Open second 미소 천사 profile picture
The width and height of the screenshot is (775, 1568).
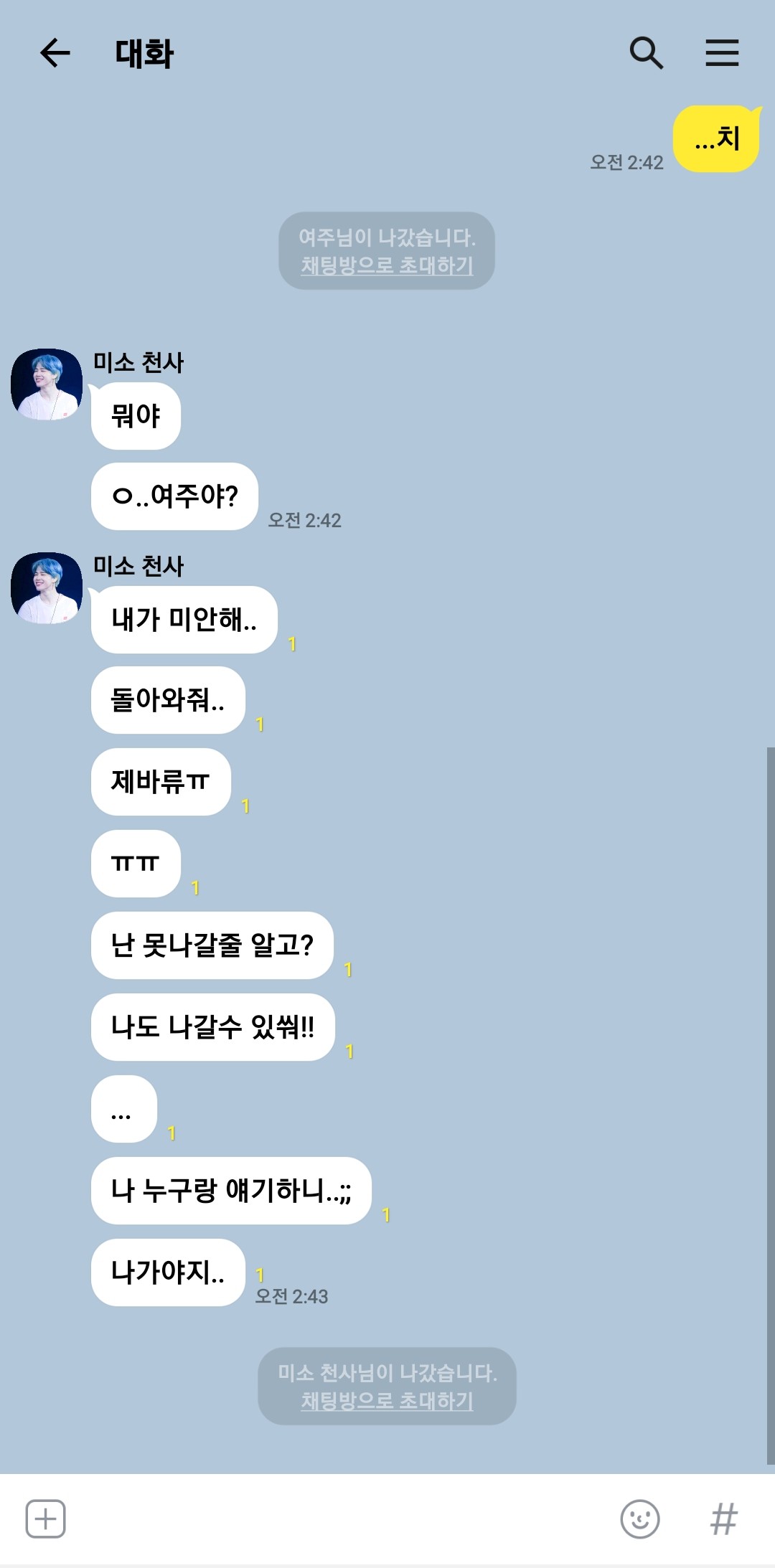point(47,588)
